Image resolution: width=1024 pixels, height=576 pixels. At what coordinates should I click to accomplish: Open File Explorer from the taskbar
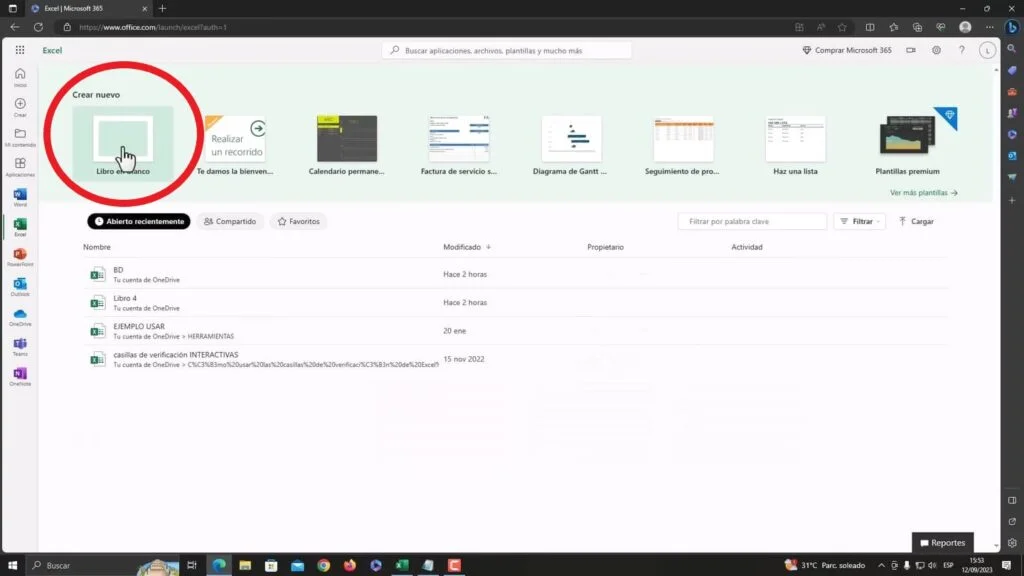(x=245, y=565)
